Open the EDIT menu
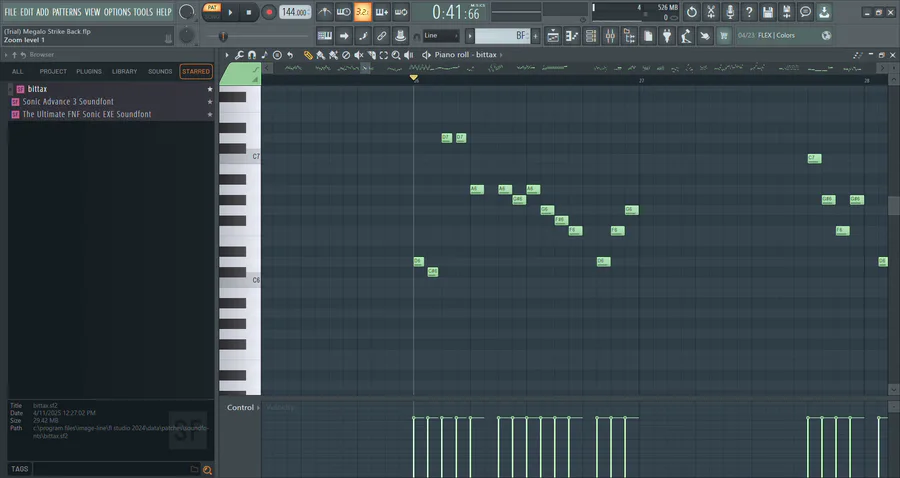 [26, 11]
